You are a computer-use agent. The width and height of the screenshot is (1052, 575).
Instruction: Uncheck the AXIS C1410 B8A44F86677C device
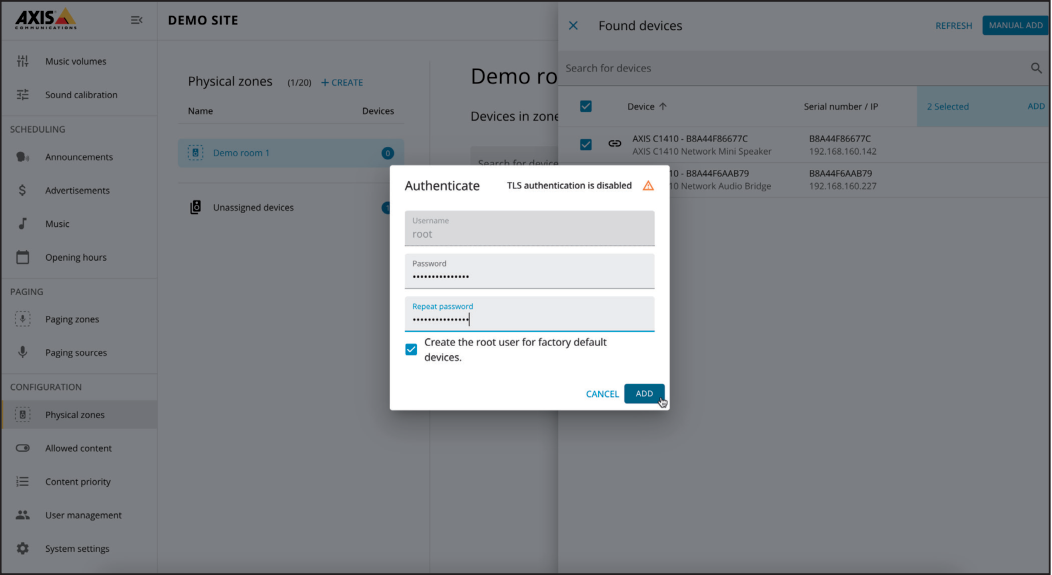click(x=586, y=144)
